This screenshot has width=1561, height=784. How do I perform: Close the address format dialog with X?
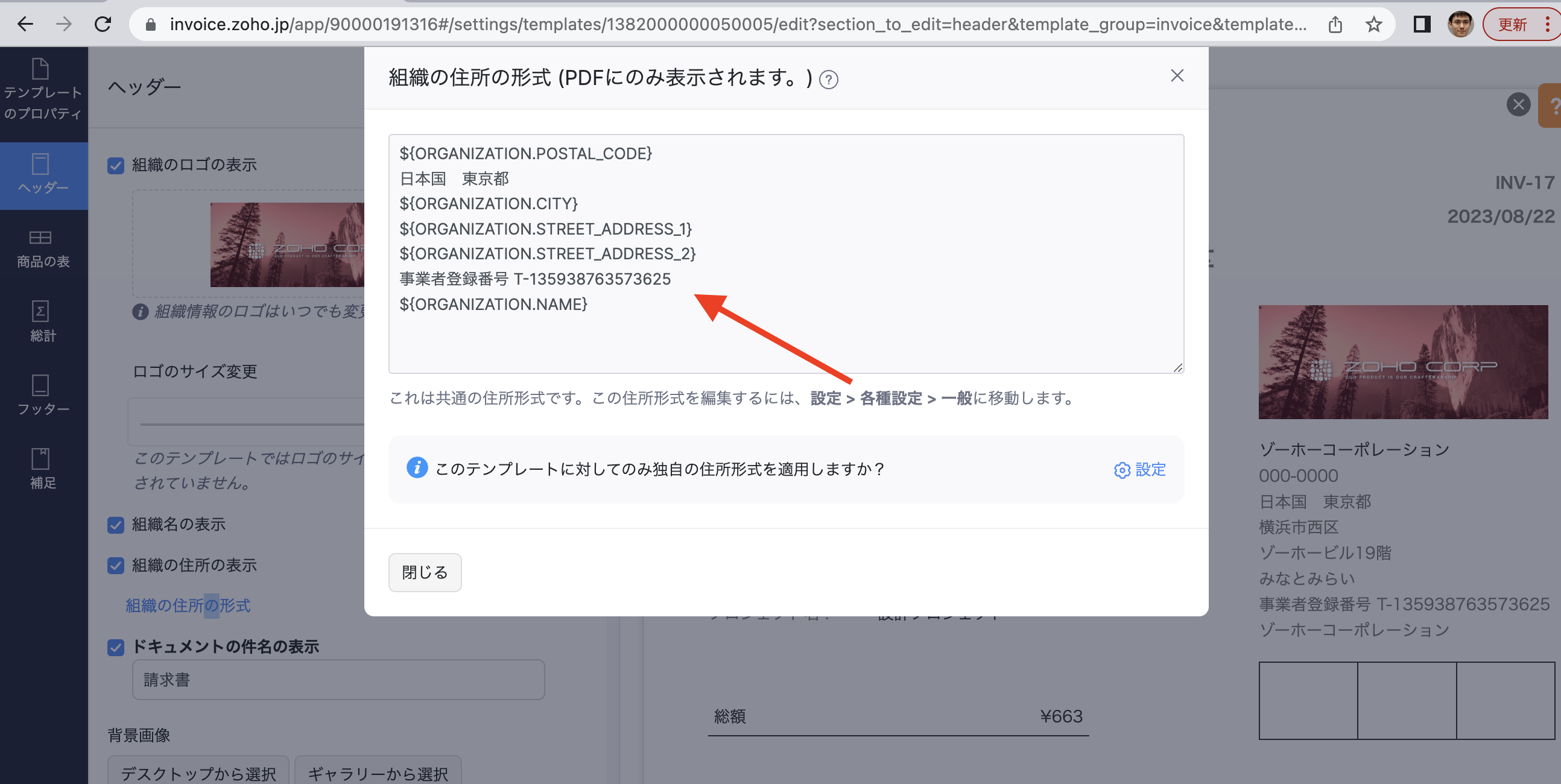click(x=1177, y=76)
